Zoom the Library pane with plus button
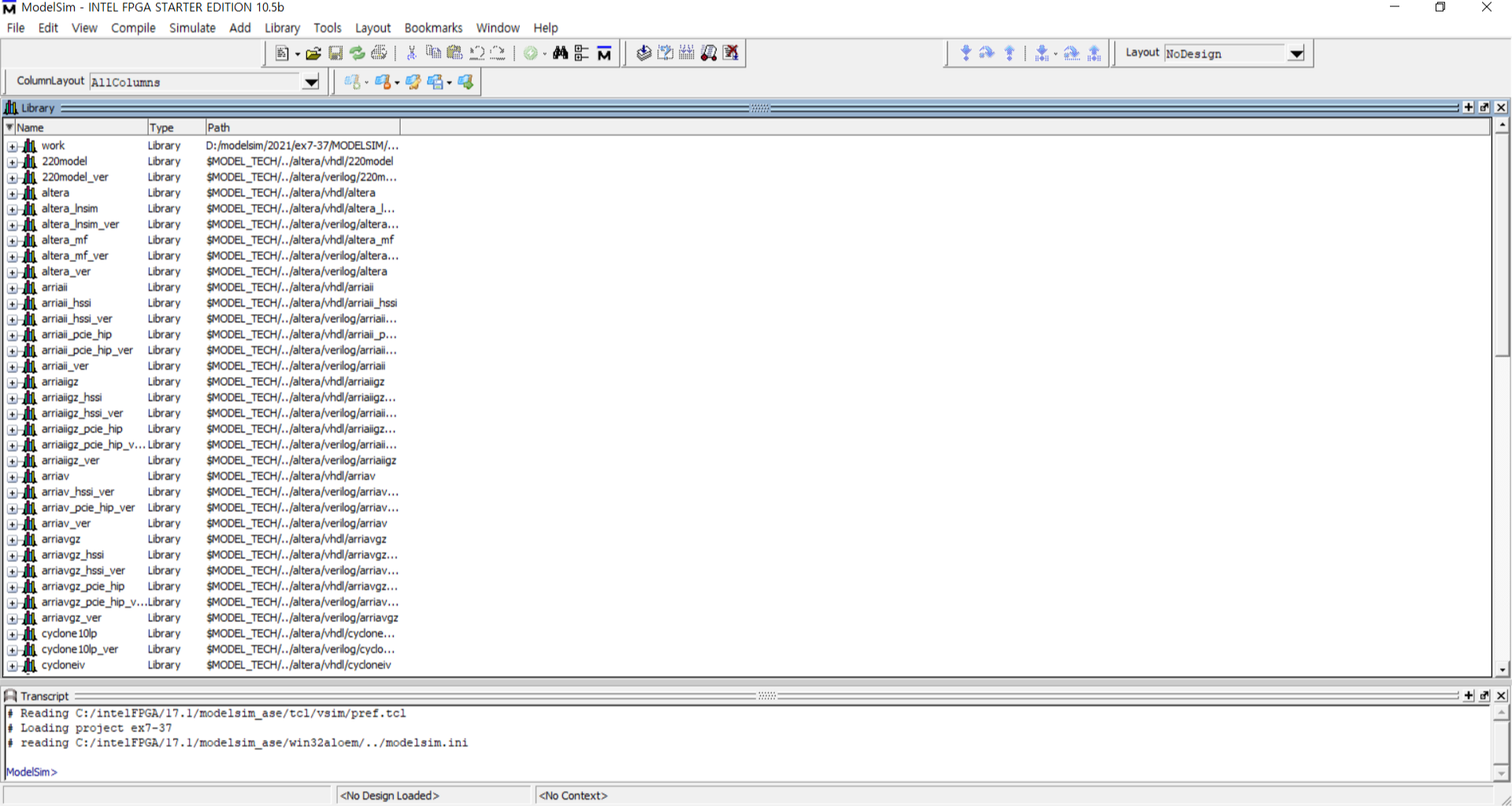The width and height of the screenshot is (1512, 806). (x=1468, y=107)
